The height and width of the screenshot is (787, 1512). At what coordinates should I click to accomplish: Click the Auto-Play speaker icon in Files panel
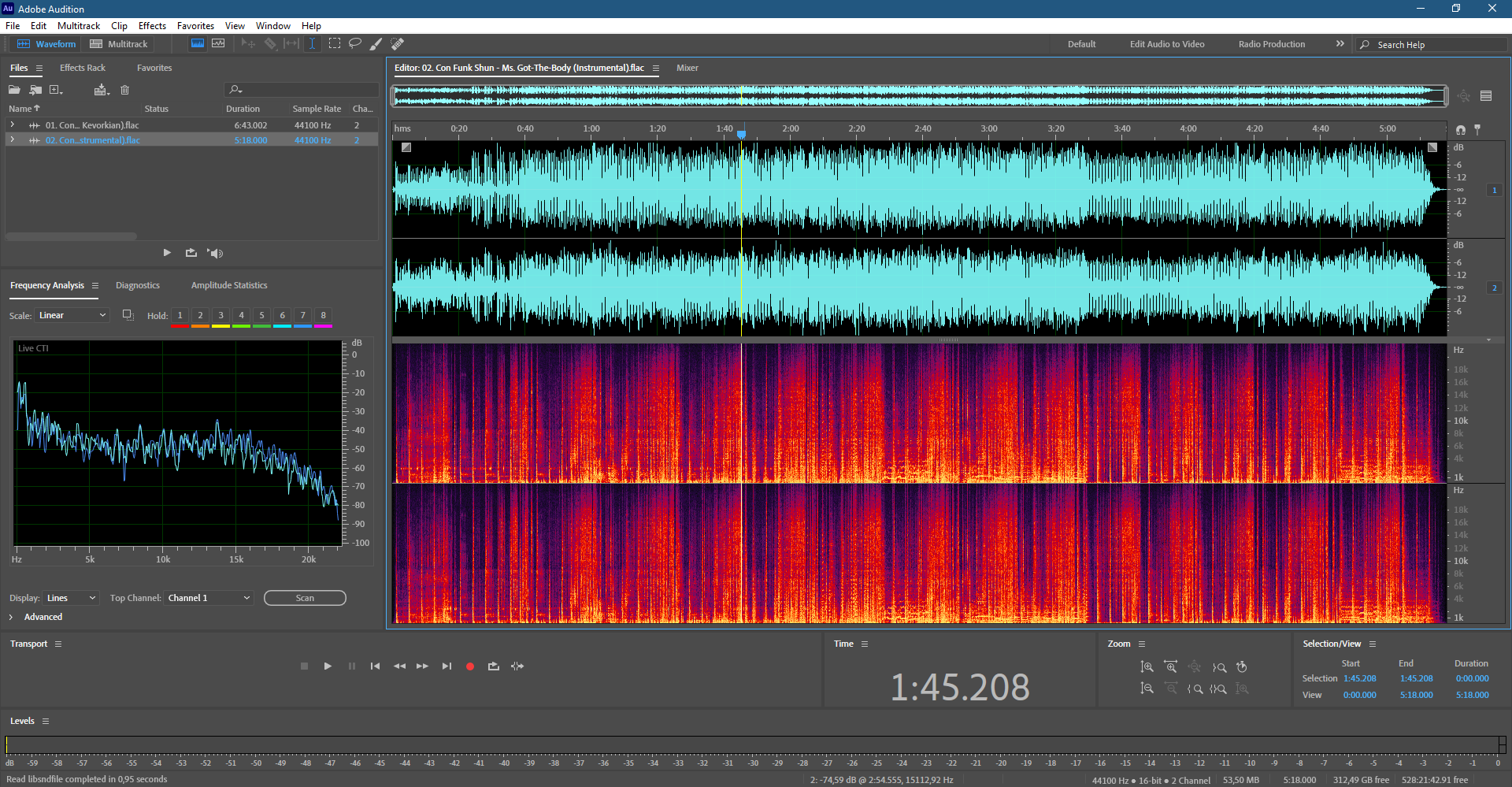pyautogui.click(x=216, y=253)
